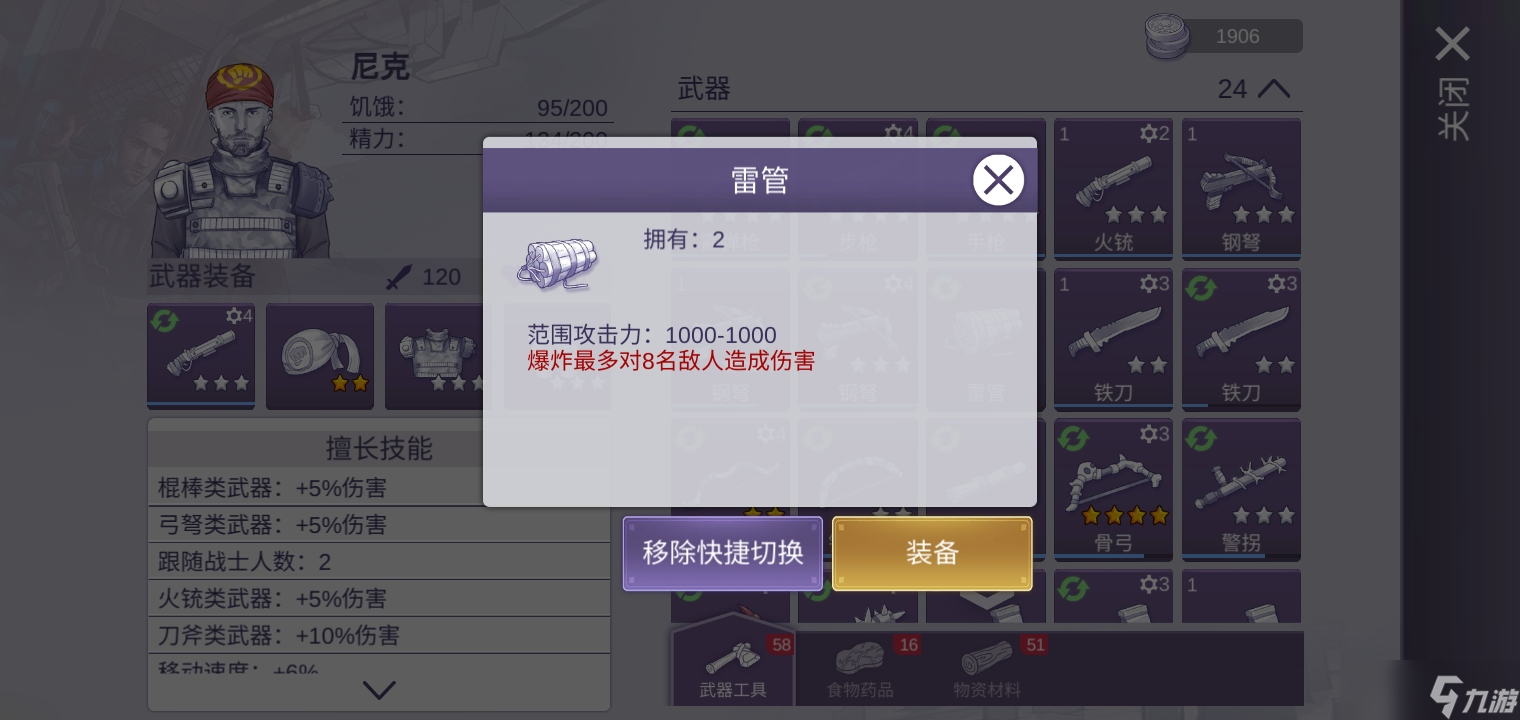1520x720 pixels.
Task: Select the 钢弩 crossbow item
Action: point(1241,189)
